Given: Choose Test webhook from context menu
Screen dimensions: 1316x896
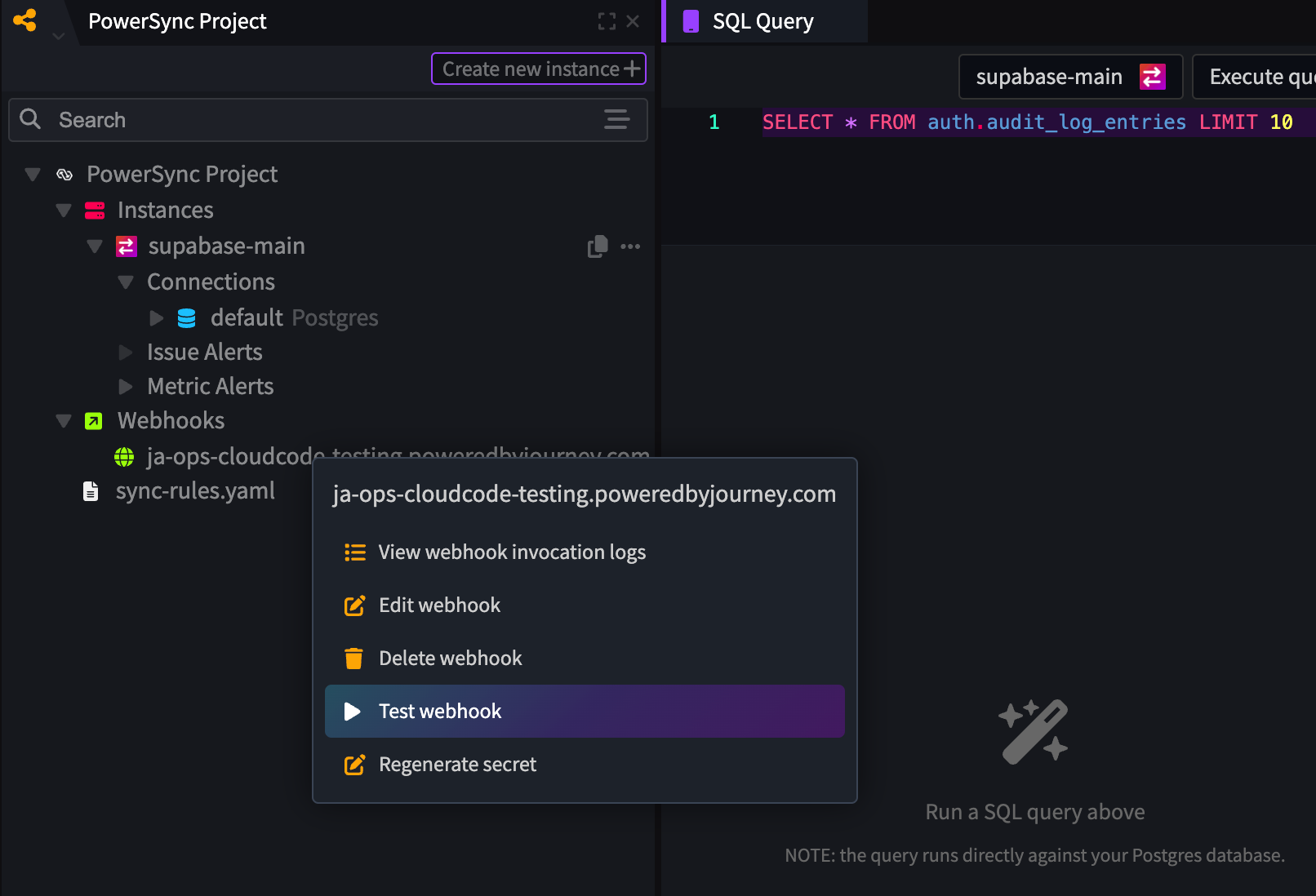Looking at the screenshot, I should 585,712.
